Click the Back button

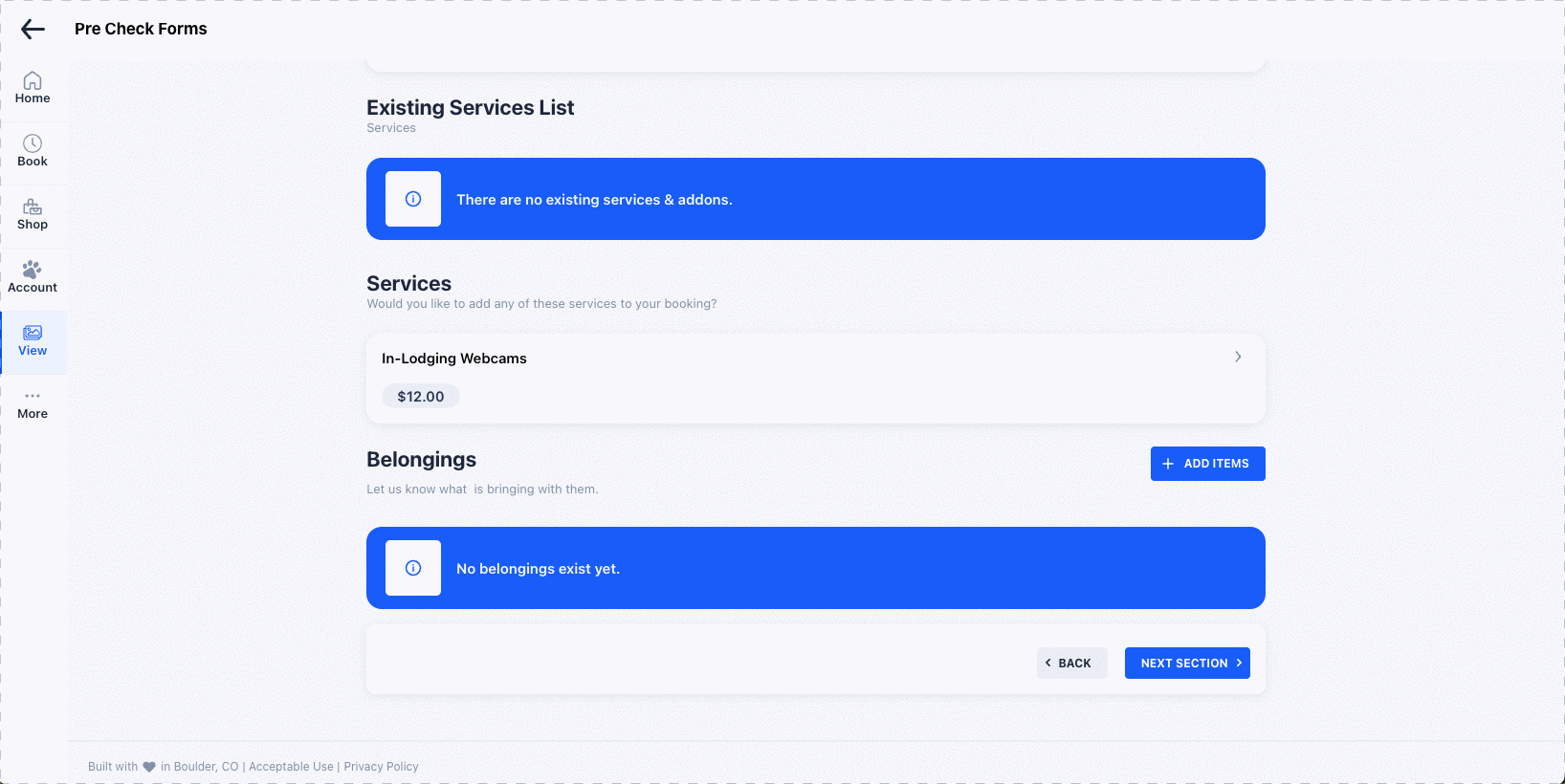(x=1072, y=664)
